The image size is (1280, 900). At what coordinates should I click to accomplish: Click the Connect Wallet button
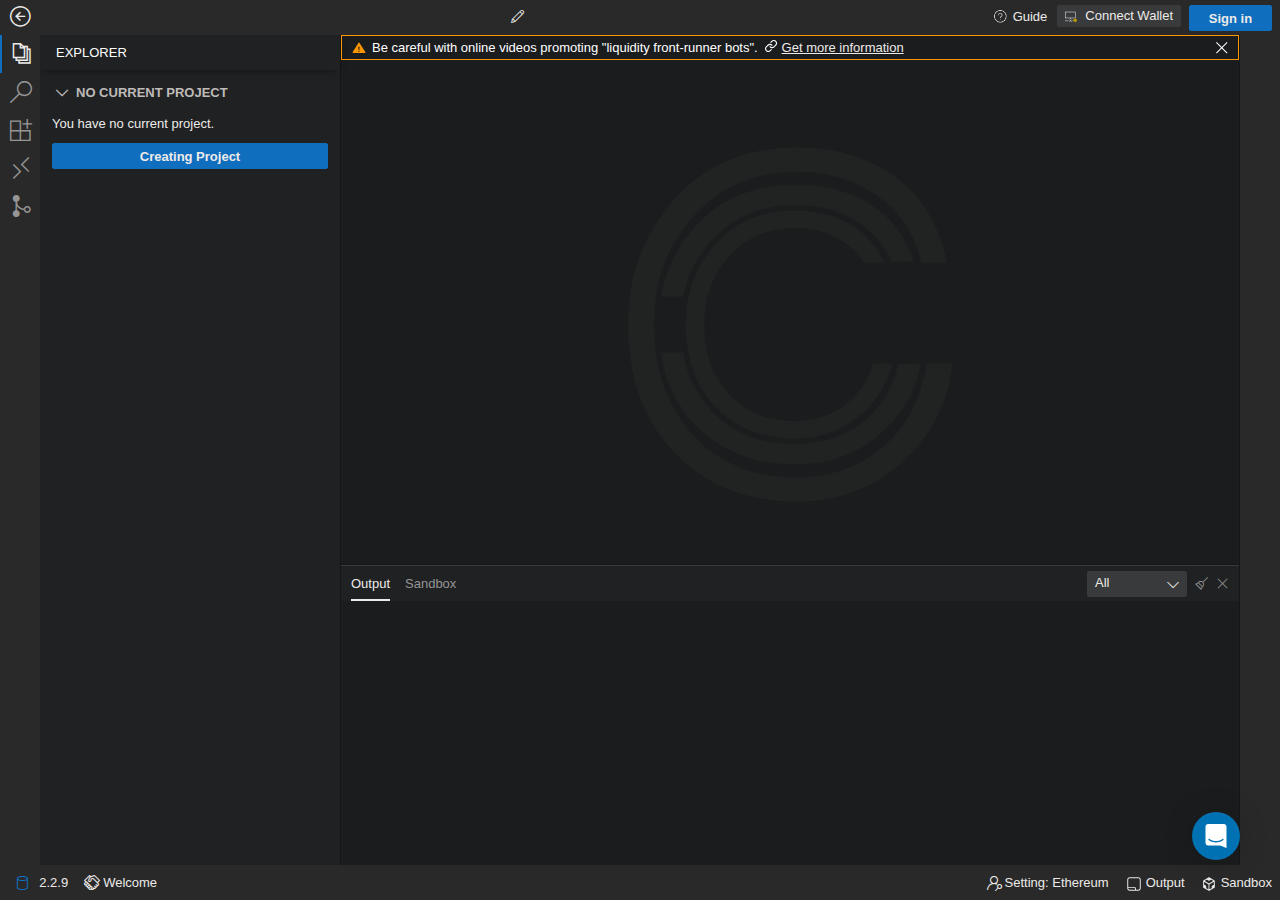click(x=1119, y=16)
